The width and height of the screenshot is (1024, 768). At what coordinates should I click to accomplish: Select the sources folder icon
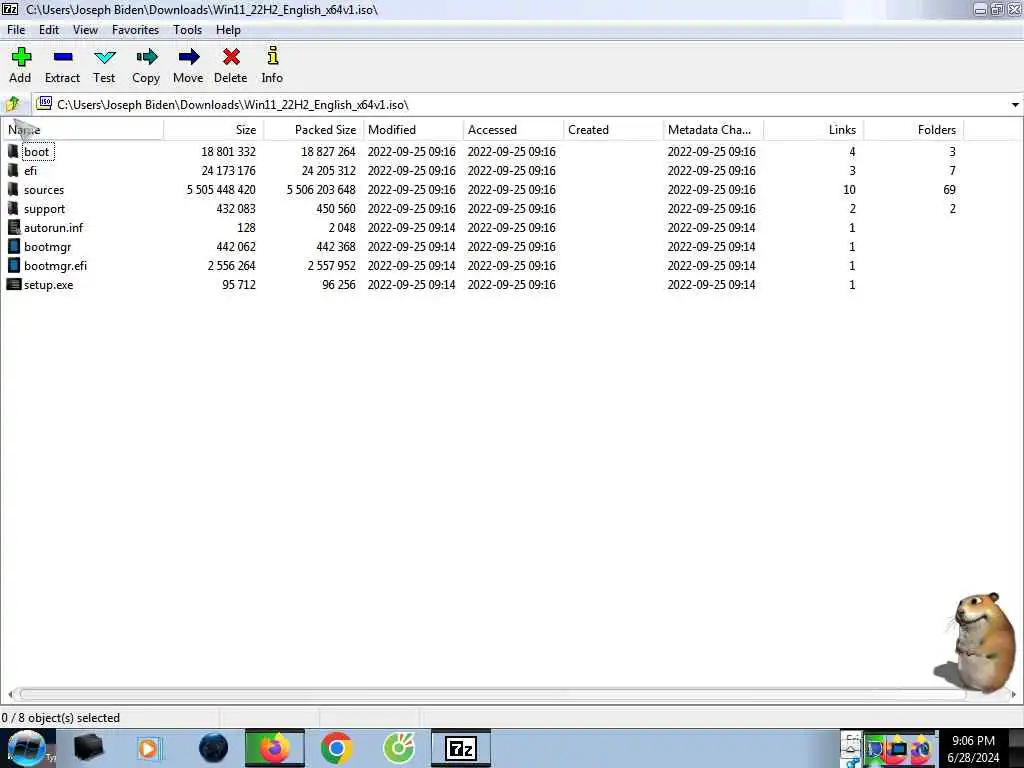13,189
